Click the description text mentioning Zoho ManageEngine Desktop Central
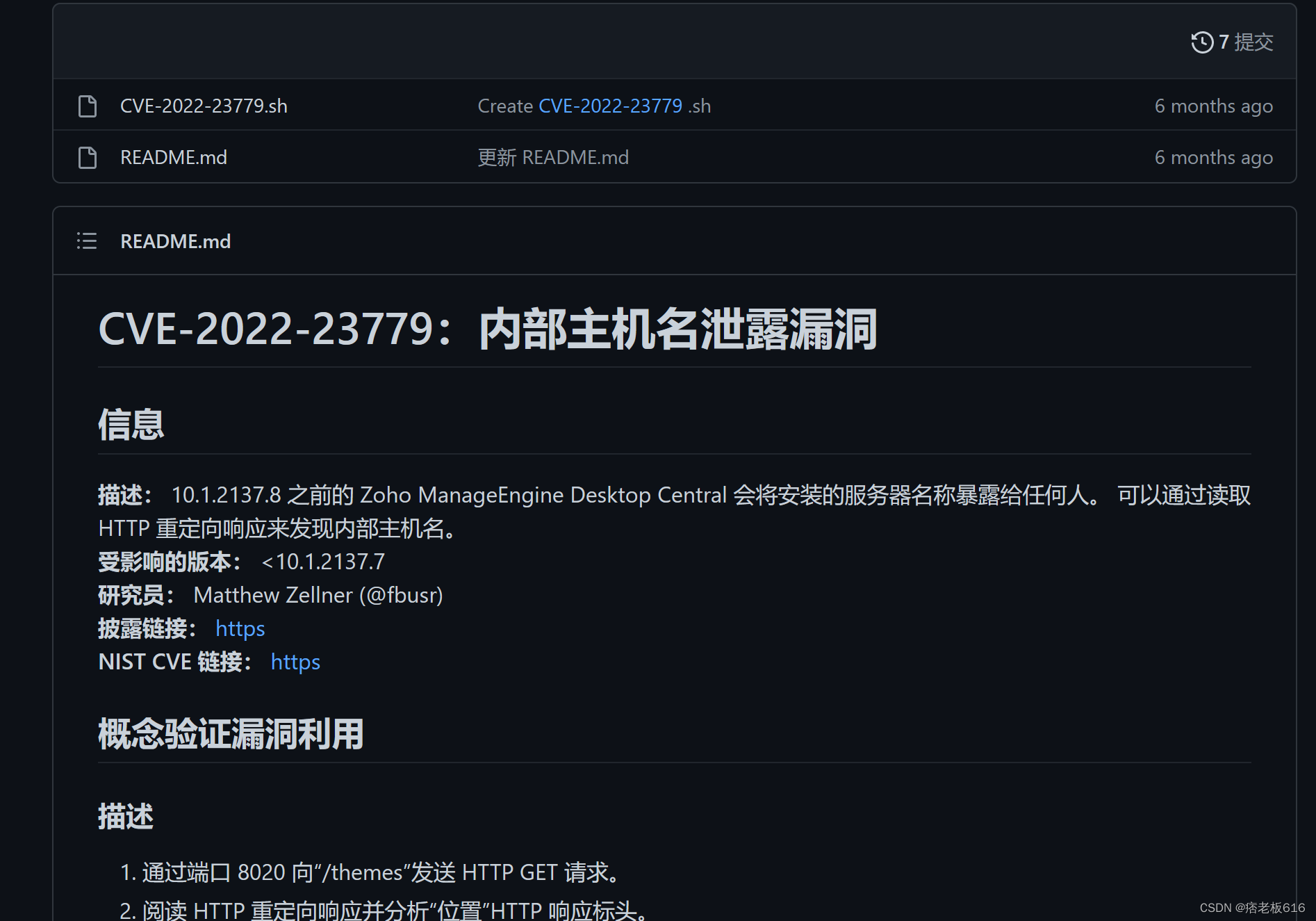Viewport: 1316px width, 921px height. (x=674, y=512)
